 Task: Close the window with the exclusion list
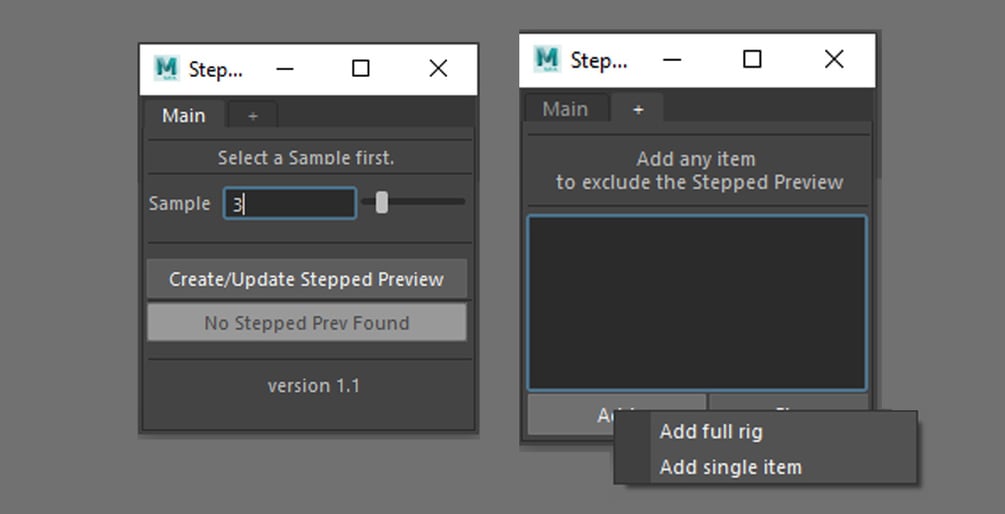tap(833, 60)
